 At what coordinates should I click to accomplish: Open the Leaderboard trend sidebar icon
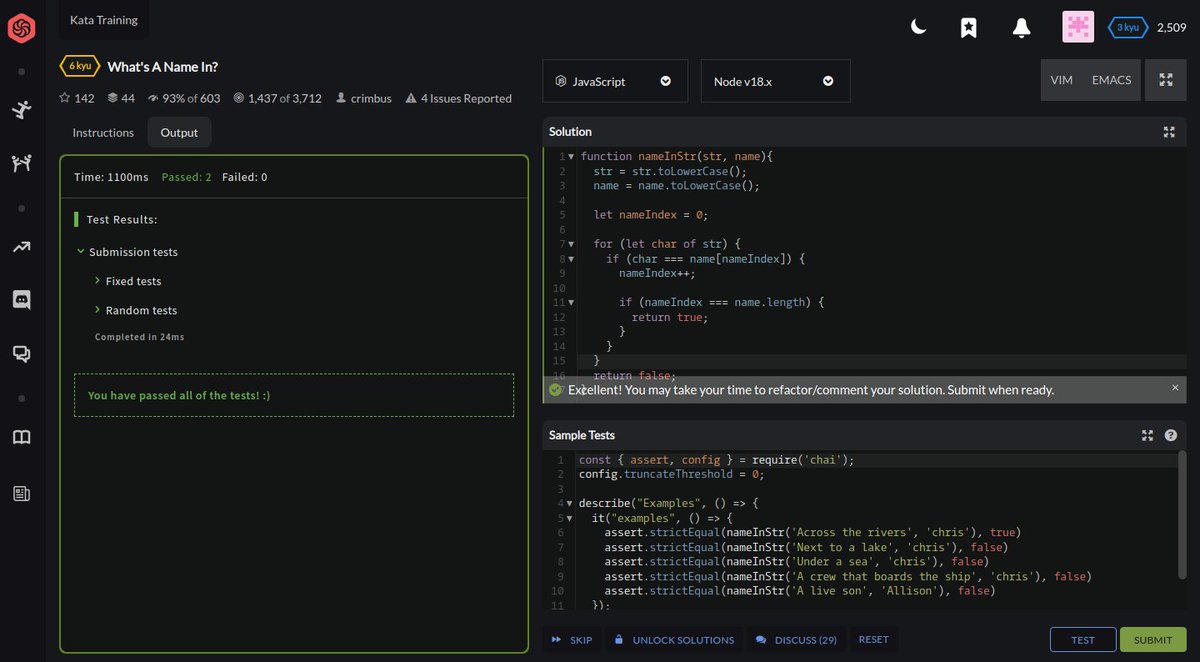21,246
